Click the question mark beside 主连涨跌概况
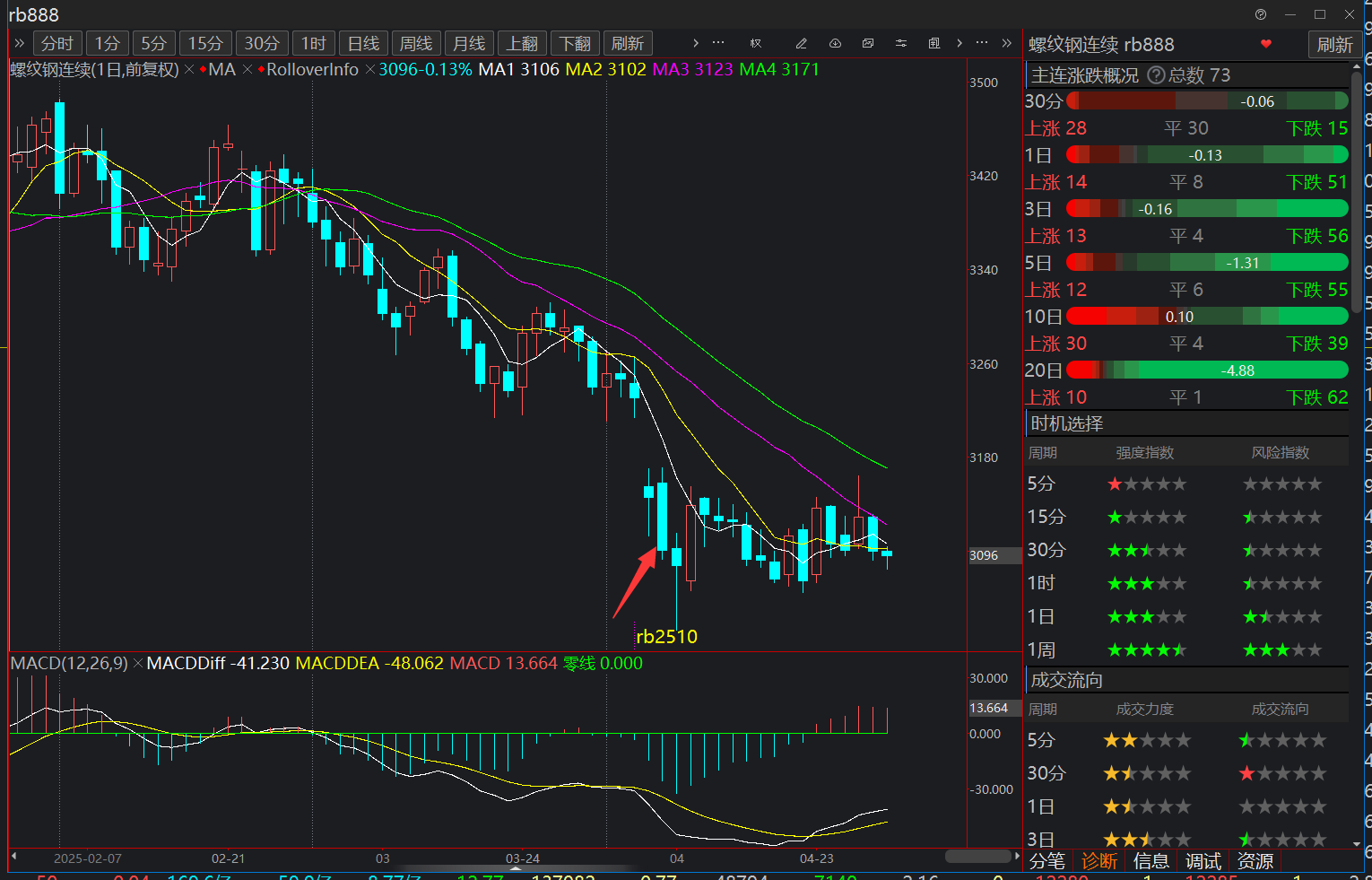1372x880 pixels. tap(1156, 75)
